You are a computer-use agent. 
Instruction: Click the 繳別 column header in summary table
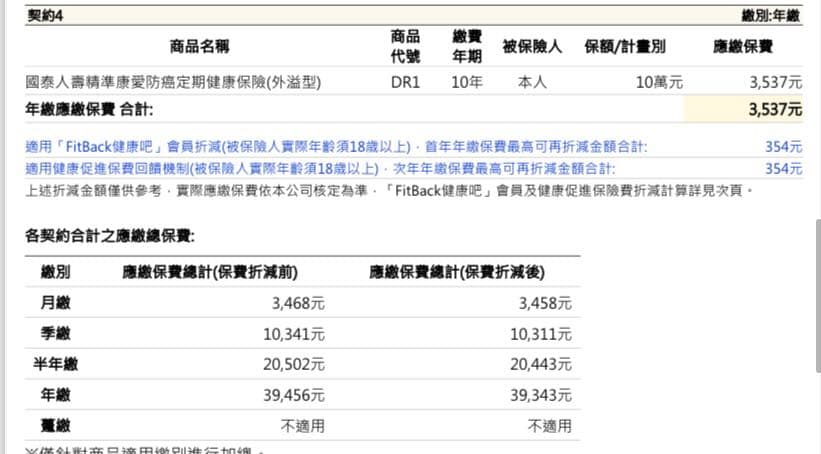(x=56, y=272)
